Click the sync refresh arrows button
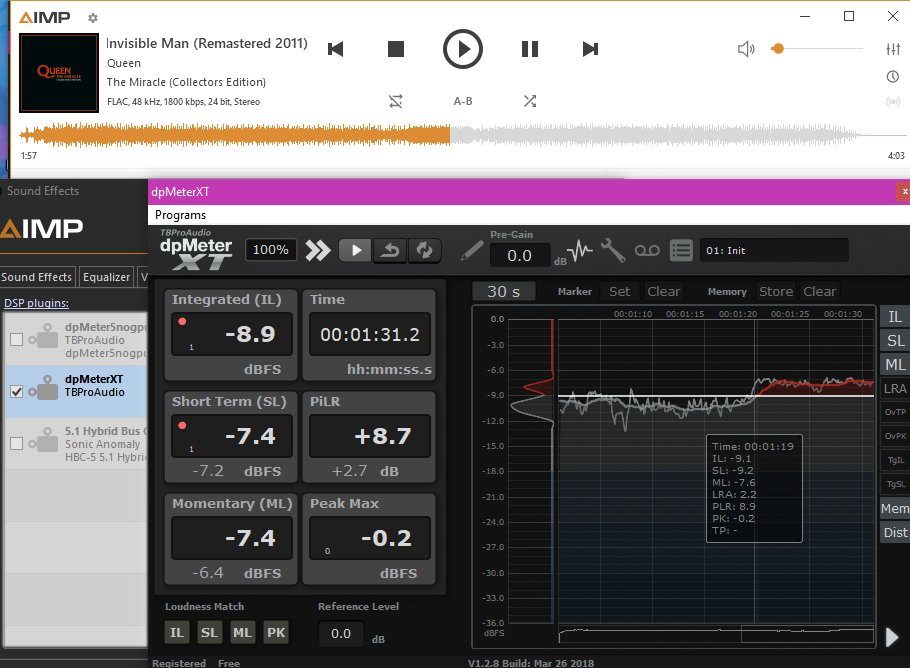This screenshot has height=668, width=910. (x=424, y=251)
